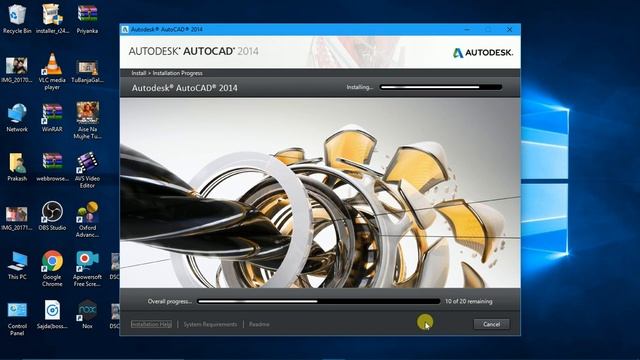This screenshot has width=640, height=360.
Task: Select the IMG_20171 image file icon
Action: (17, 218)
